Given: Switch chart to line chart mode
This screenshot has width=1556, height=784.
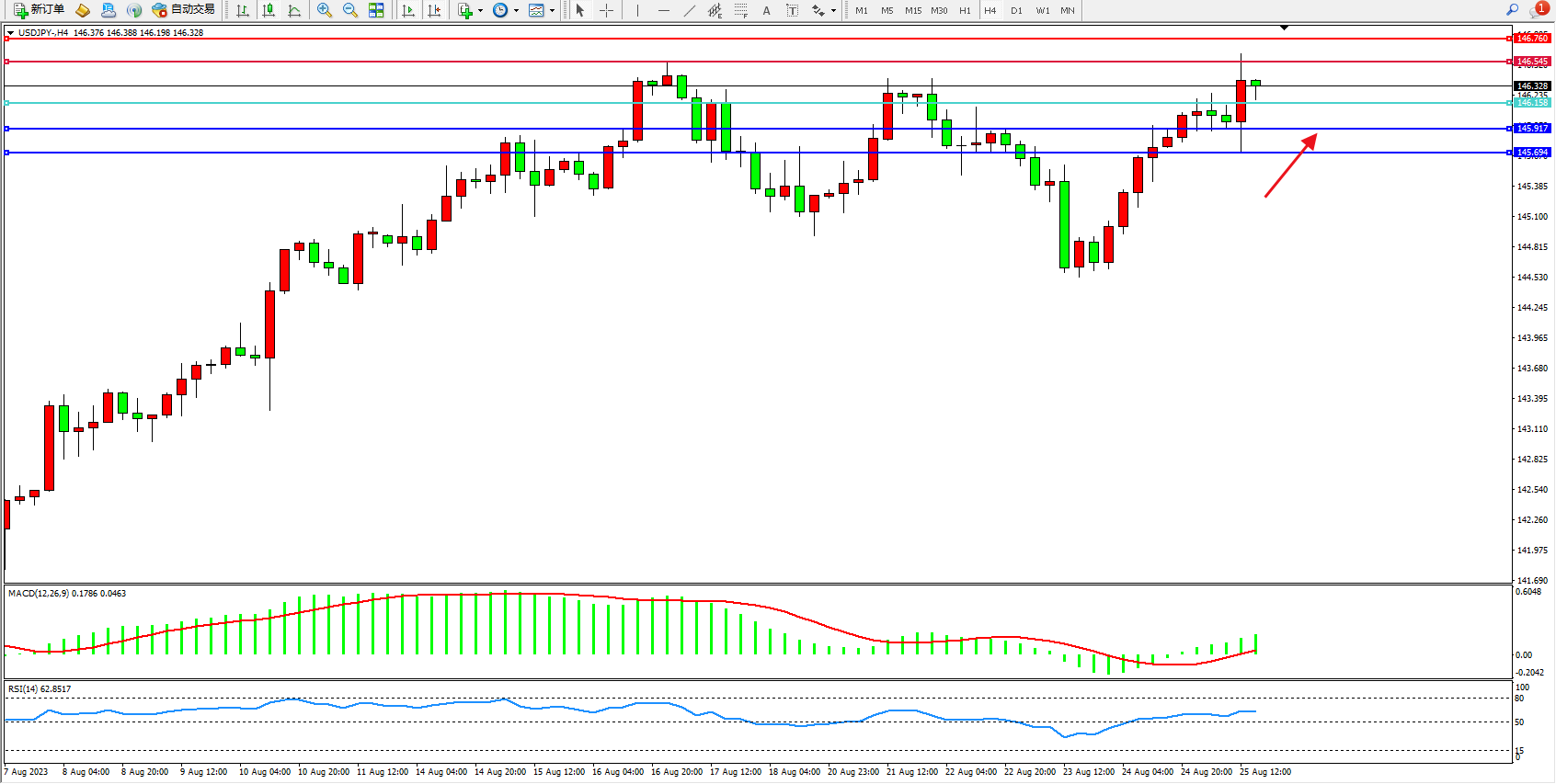Looking at the screenshot, I should coord(294,10).
